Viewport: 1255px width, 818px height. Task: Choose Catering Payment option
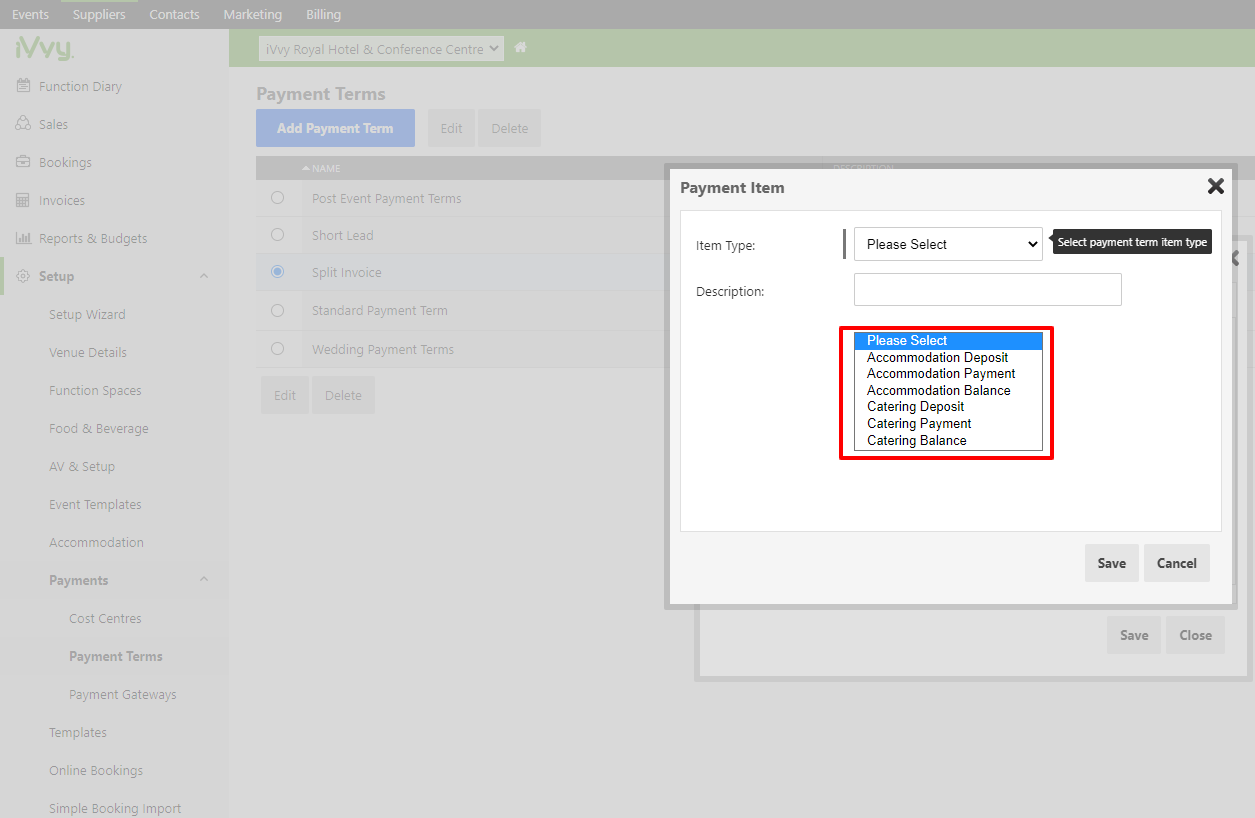(x=948, y=423)
